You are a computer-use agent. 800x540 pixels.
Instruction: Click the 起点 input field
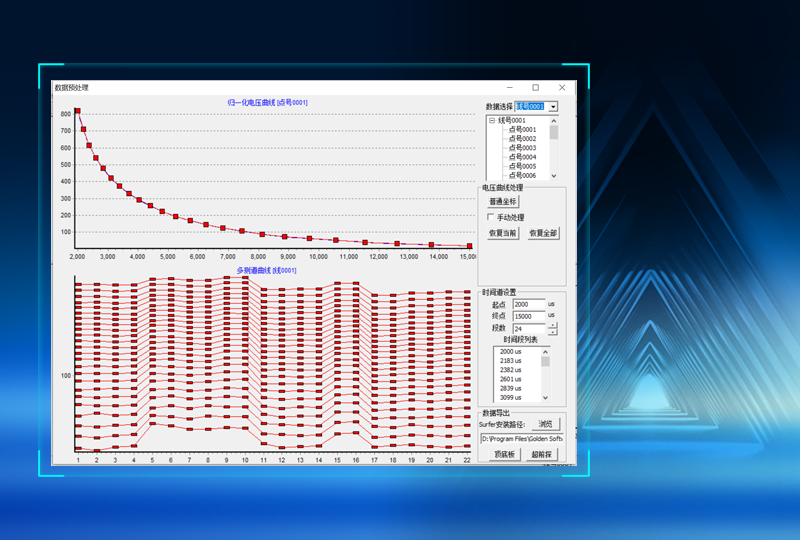[528, 304]
